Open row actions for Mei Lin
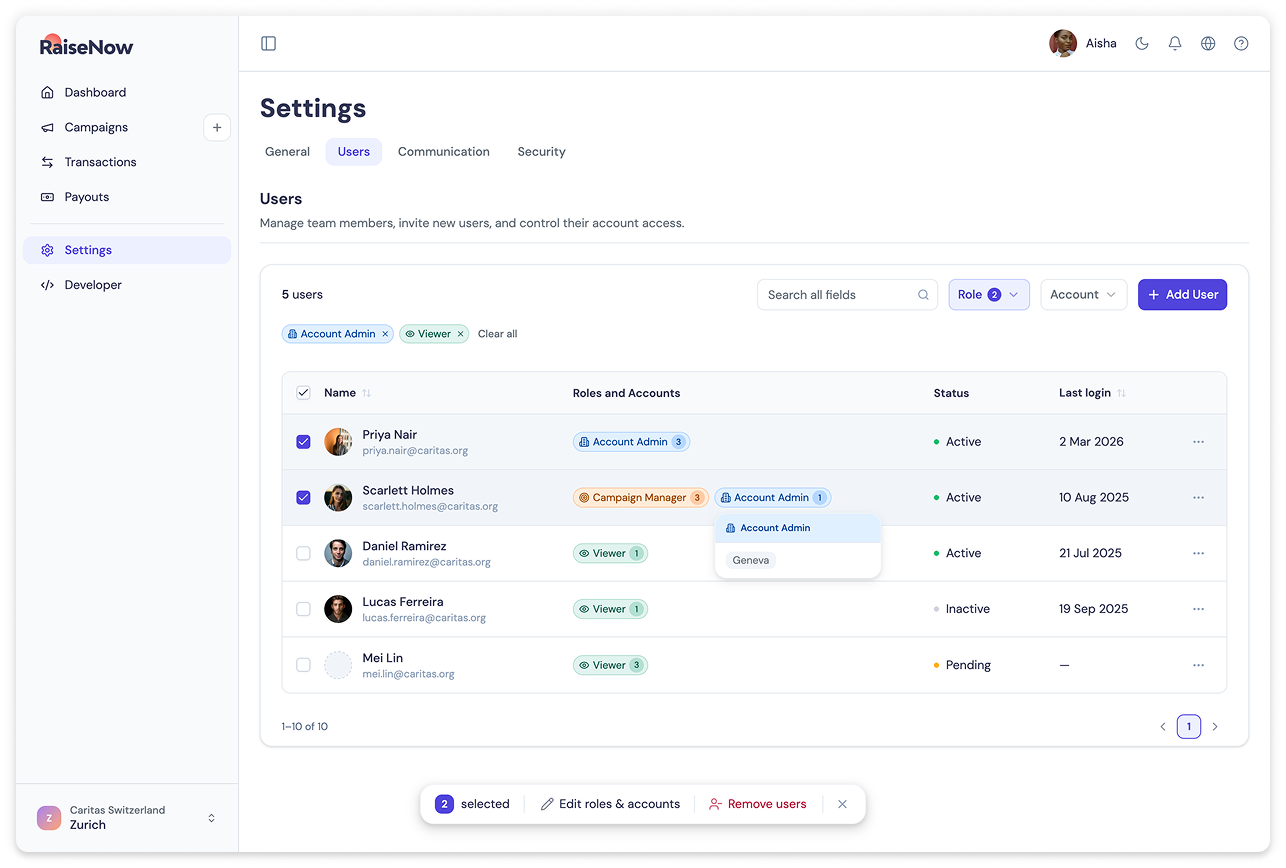This screenshot has height=868, width=1286. point(1198,665)
